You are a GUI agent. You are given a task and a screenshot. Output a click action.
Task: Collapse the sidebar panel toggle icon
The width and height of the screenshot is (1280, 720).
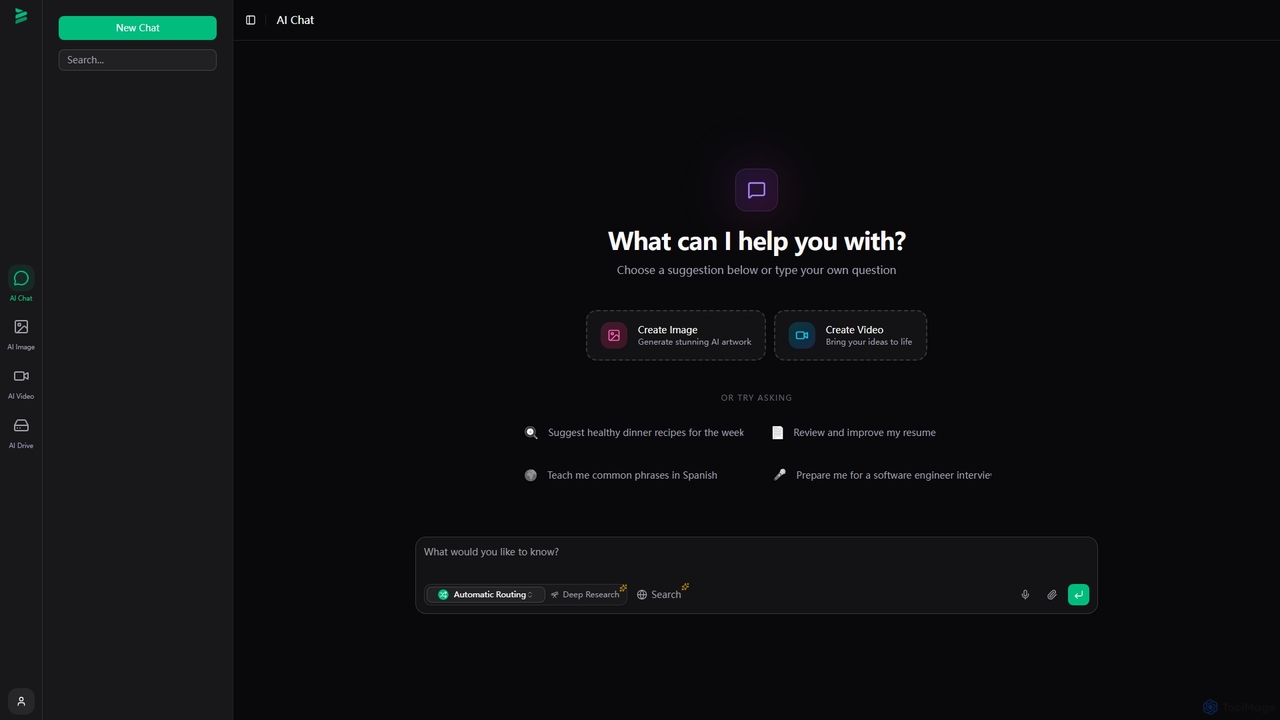251,20
